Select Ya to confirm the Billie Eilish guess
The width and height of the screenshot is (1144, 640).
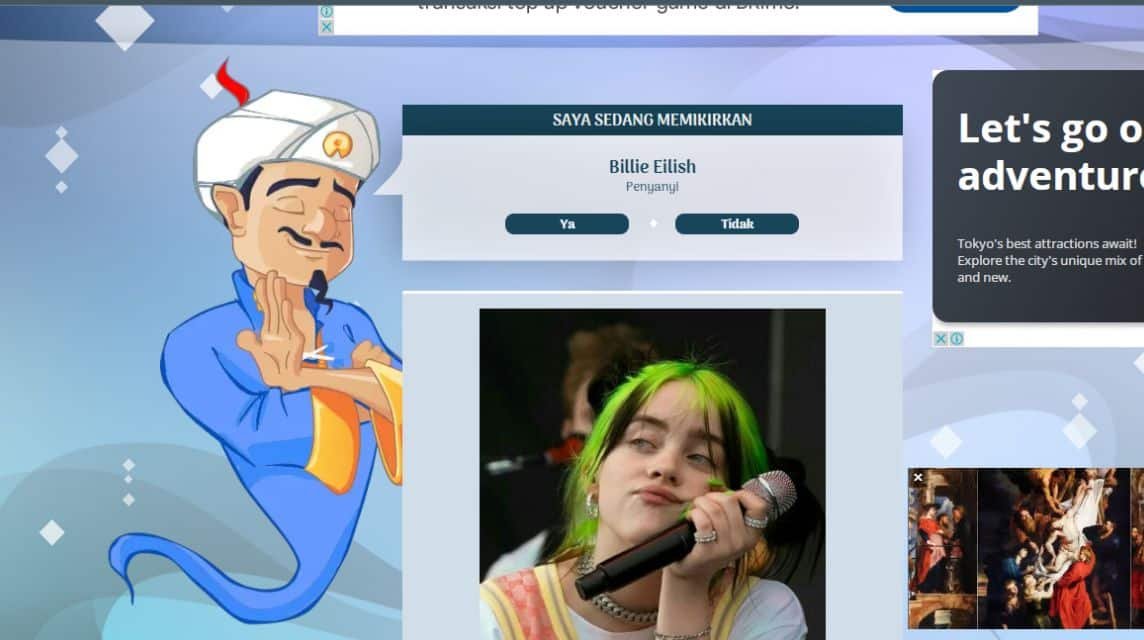pyautogui.click(x=566, y=223)
